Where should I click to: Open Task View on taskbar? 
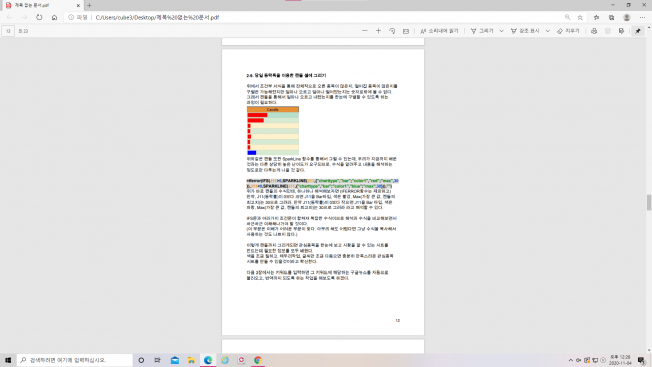157,360
